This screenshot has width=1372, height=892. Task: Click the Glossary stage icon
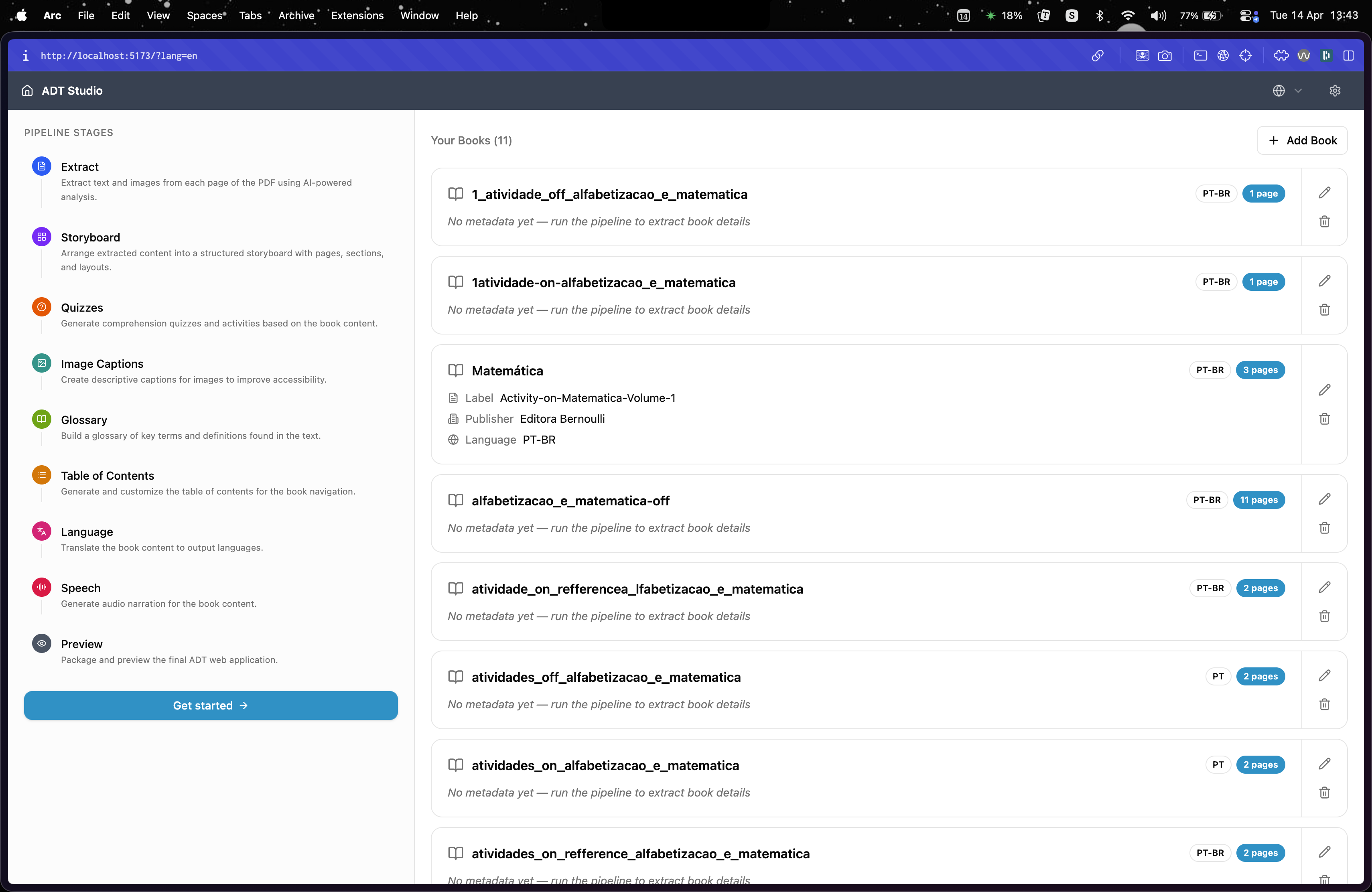[41, 419]
